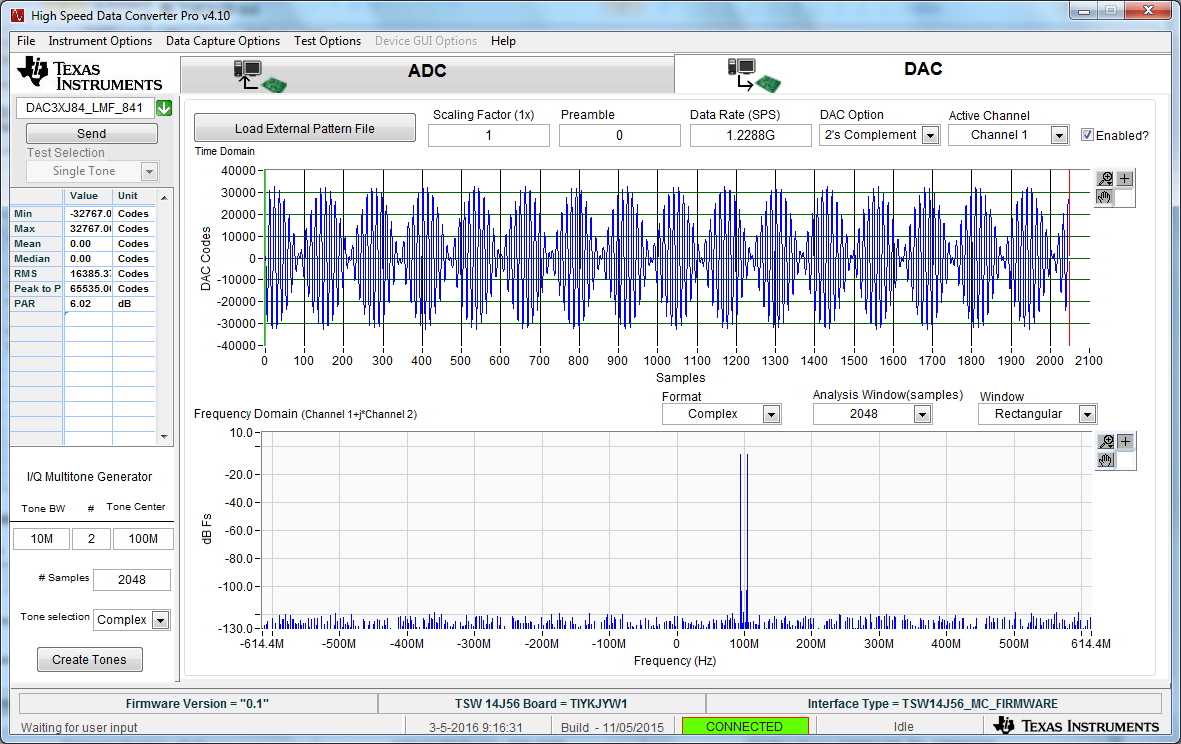Click the Waiting for user input message
The image size is (1181, 744).
click(x=79, y=727)
